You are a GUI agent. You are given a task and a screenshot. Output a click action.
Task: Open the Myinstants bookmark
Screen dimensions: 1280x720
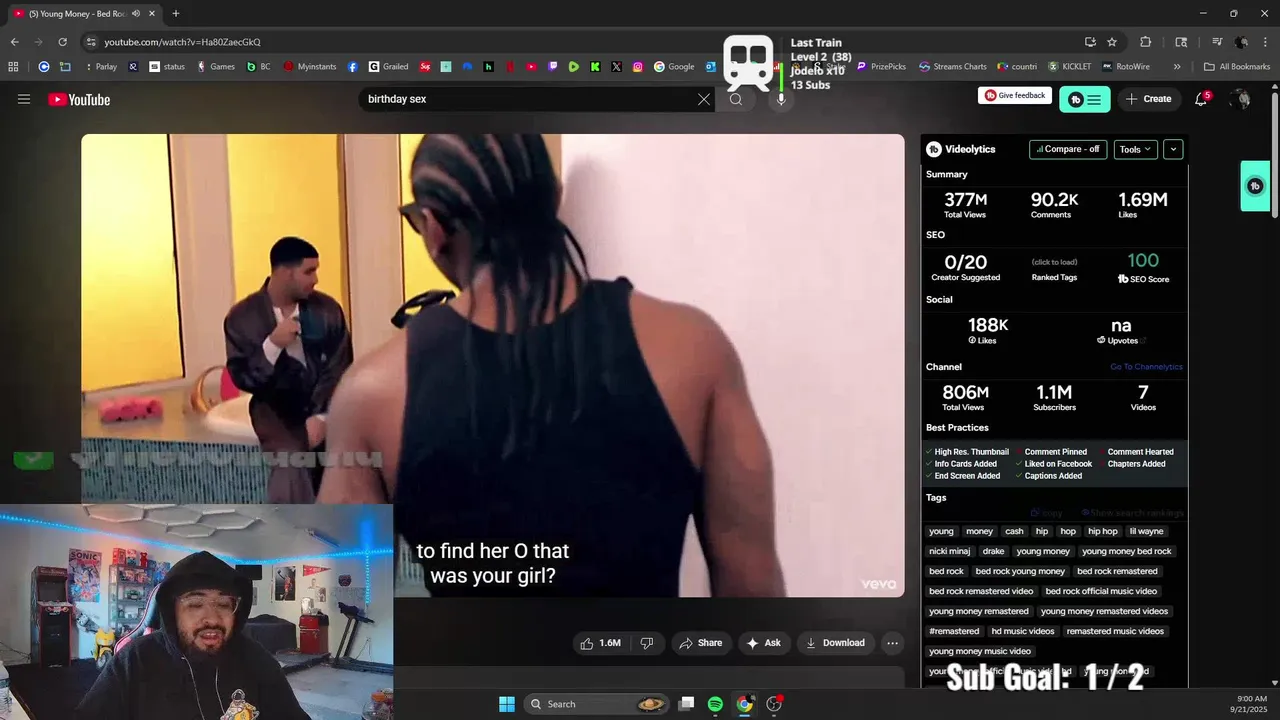pos(310,67)
